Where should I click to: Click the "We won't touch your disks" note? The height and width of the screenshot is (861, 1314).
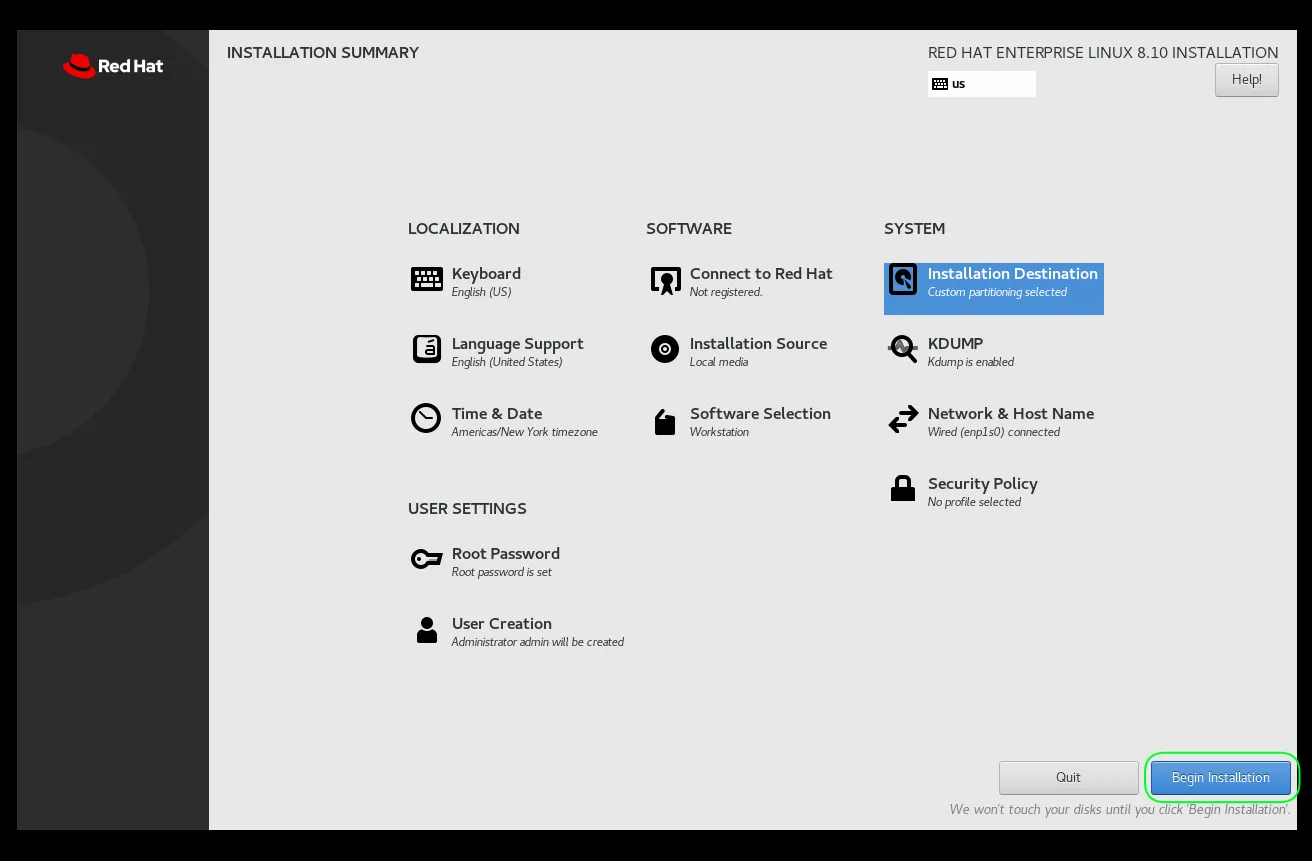1120,809
